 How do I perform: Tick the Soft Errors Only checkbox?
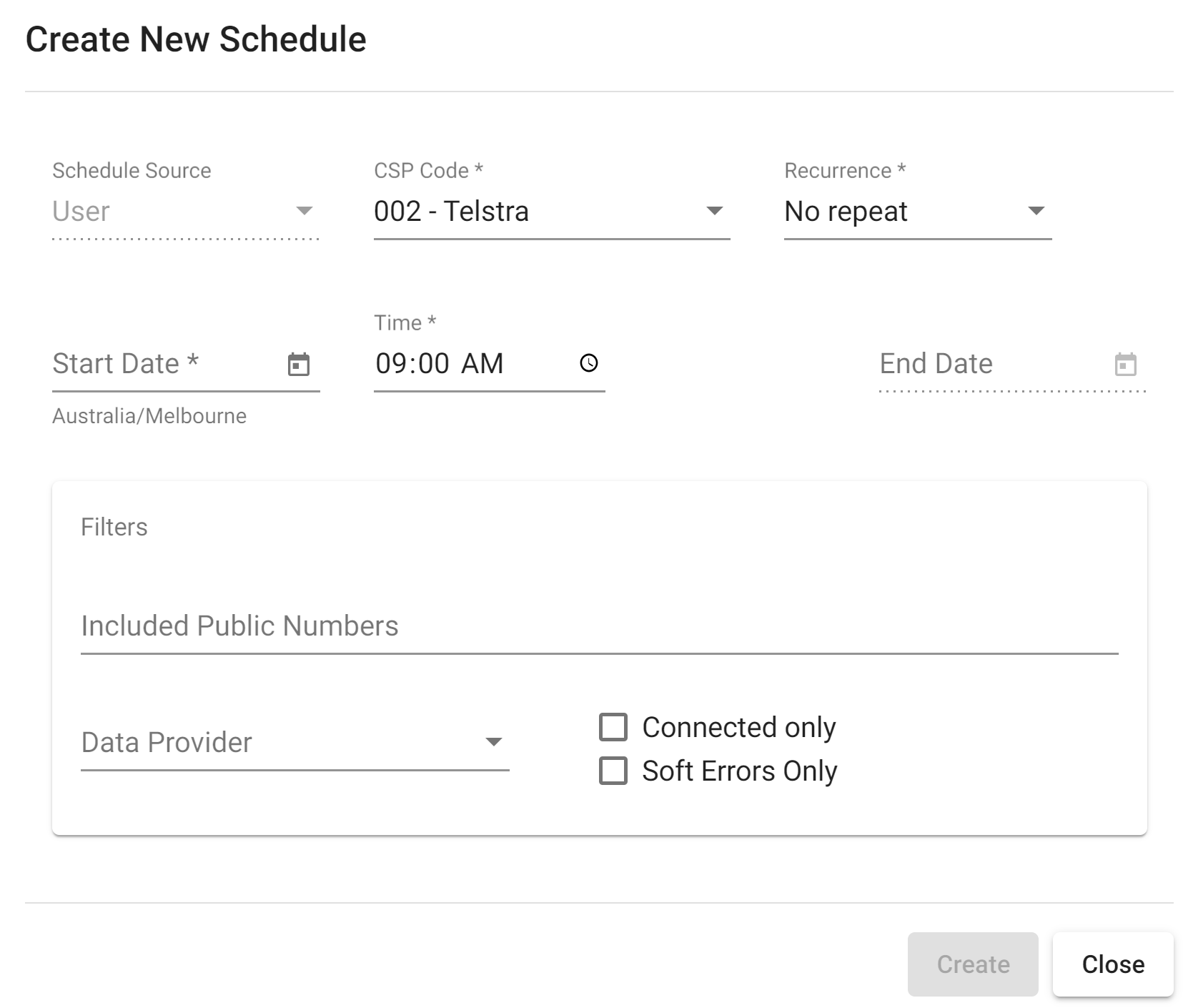pyautogui.click(x=613, y=771)
